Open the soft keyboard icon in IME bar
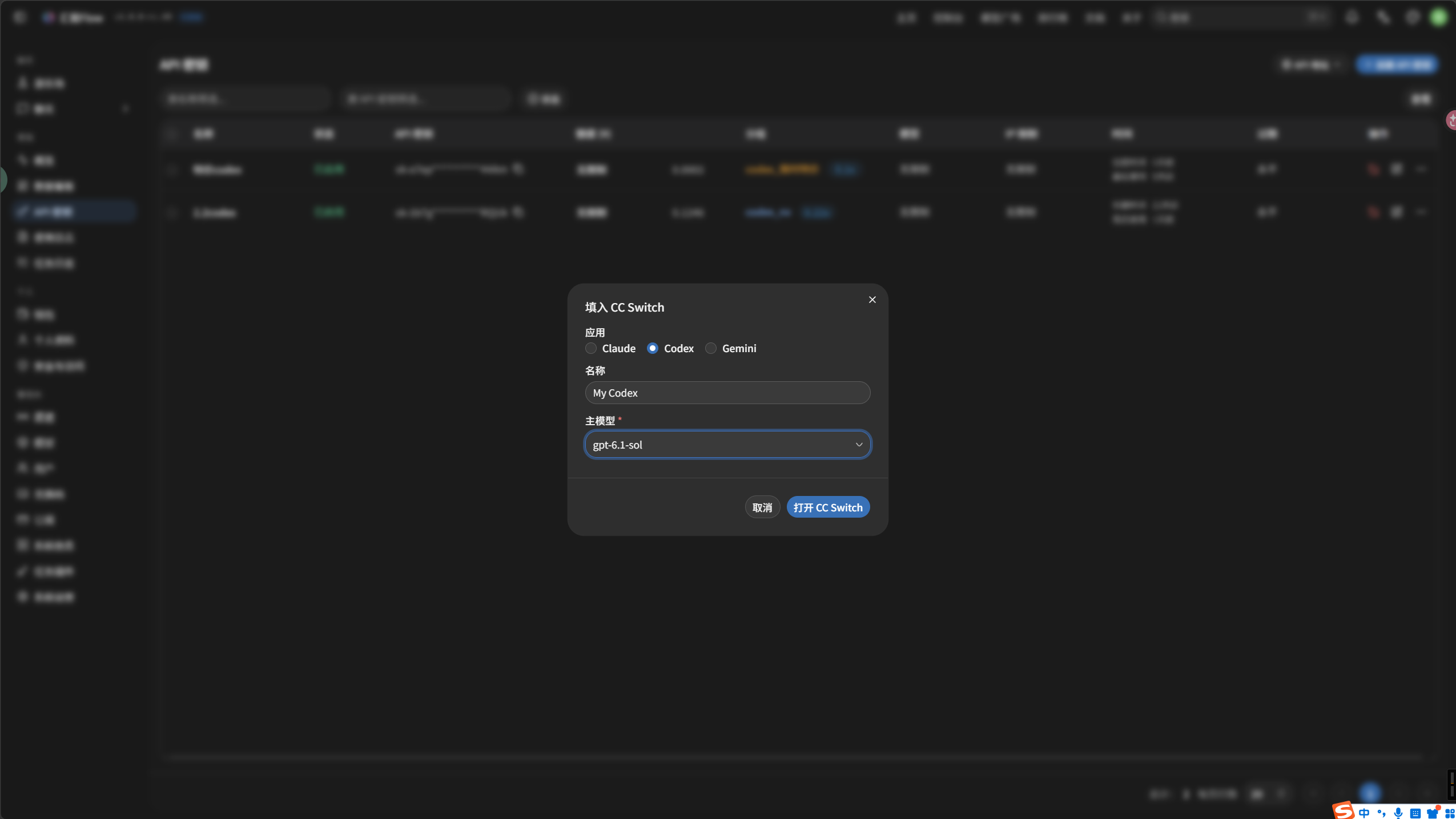The image size is (1456, 819). pyautogui.click(x=1415, y=813)
